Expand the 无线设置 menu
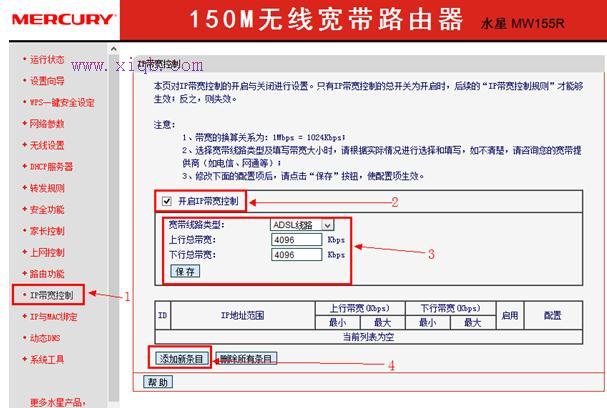This screenshot has width=607, height=408. tap(46, 145)
